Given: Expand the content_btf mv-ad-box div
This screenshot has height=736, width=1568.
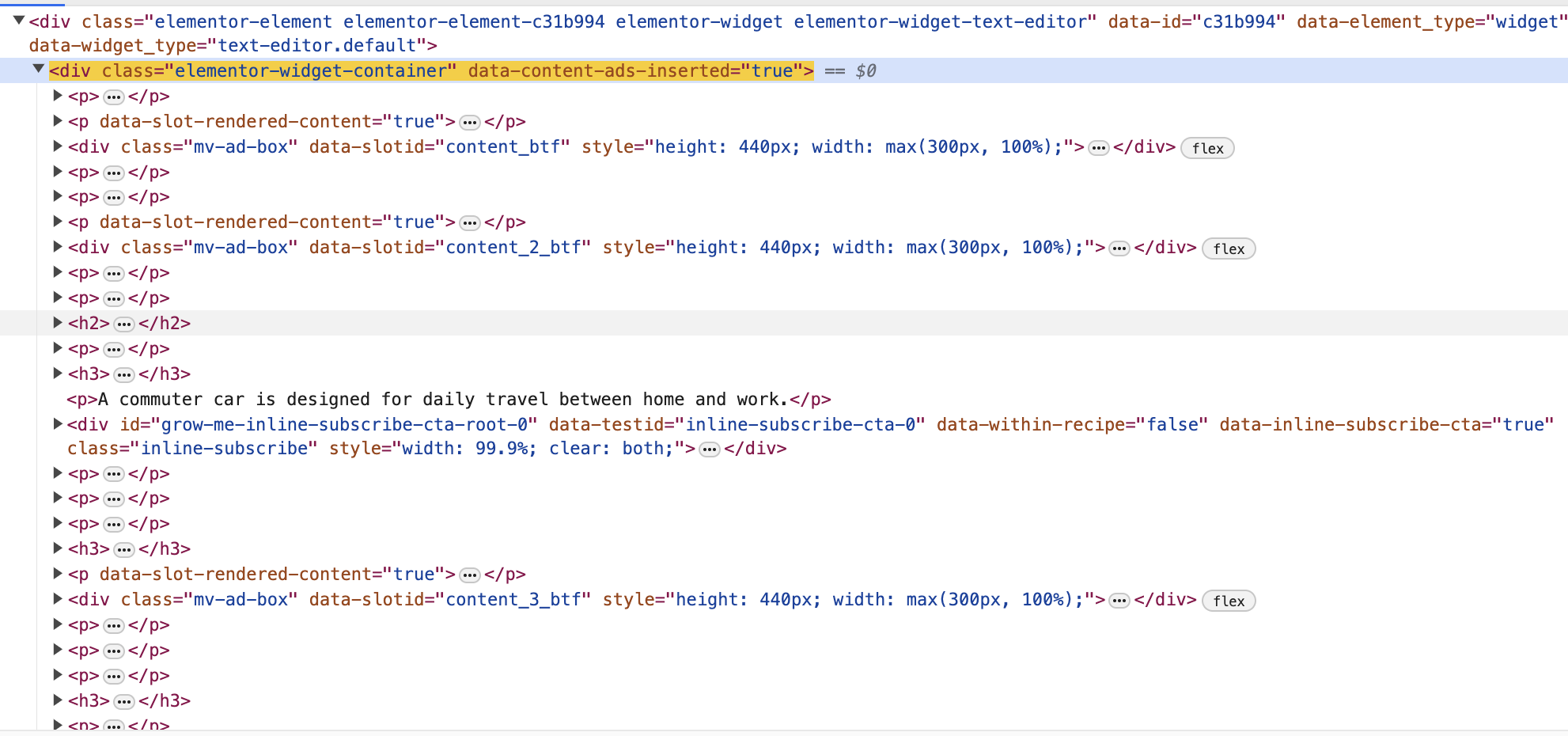Looking at the screenshot, I should click(58, 146).
